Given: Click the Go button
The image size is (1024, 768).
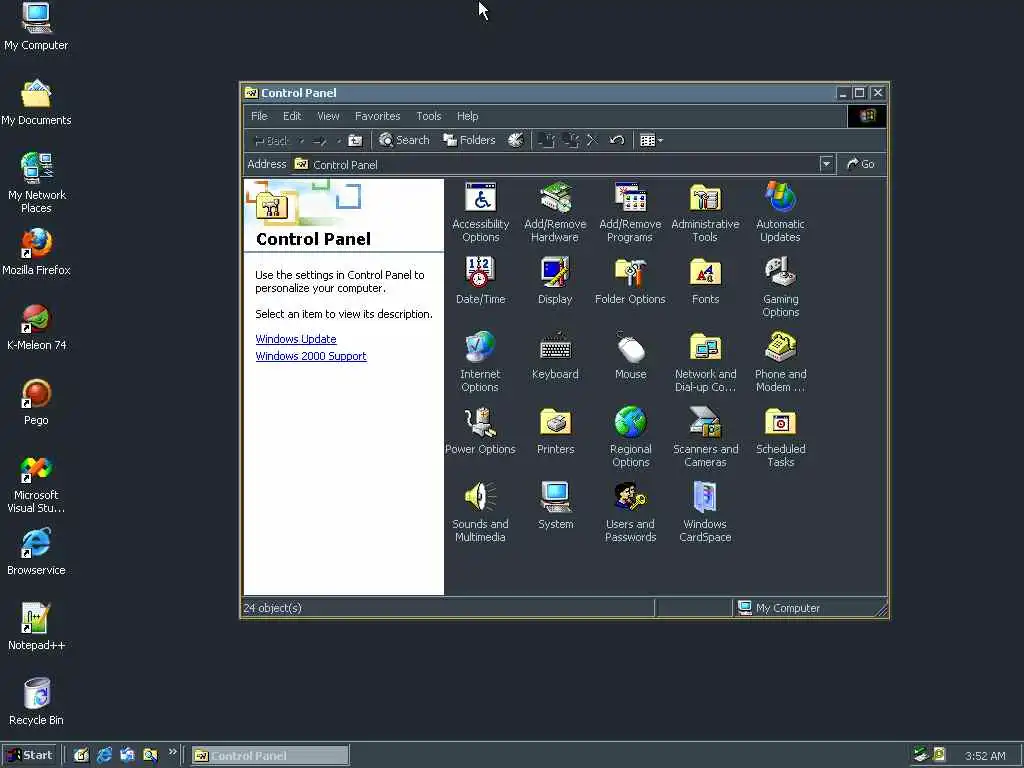Looking at the screenshot, I should 861,165.
